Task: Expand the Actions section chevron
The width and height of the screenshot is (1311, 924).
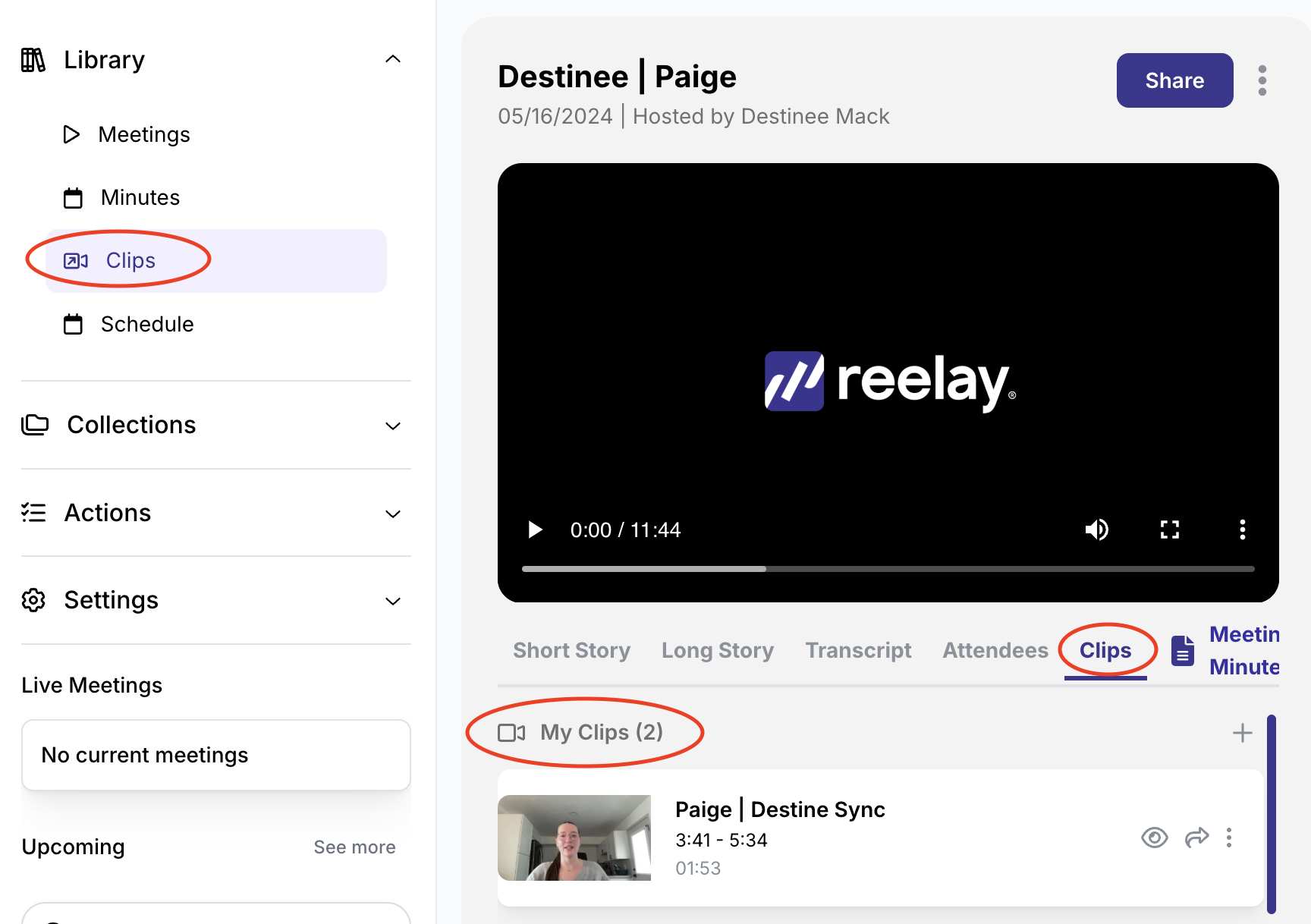Action: 393,514
